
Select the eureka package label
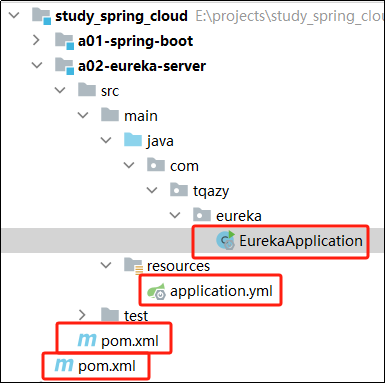239,216
